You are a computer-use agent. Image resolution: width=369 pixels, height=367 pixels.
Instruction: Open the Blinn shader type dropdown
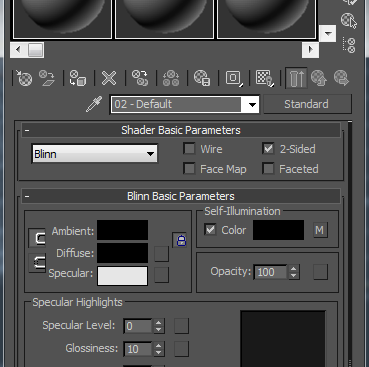coord(95,154)
